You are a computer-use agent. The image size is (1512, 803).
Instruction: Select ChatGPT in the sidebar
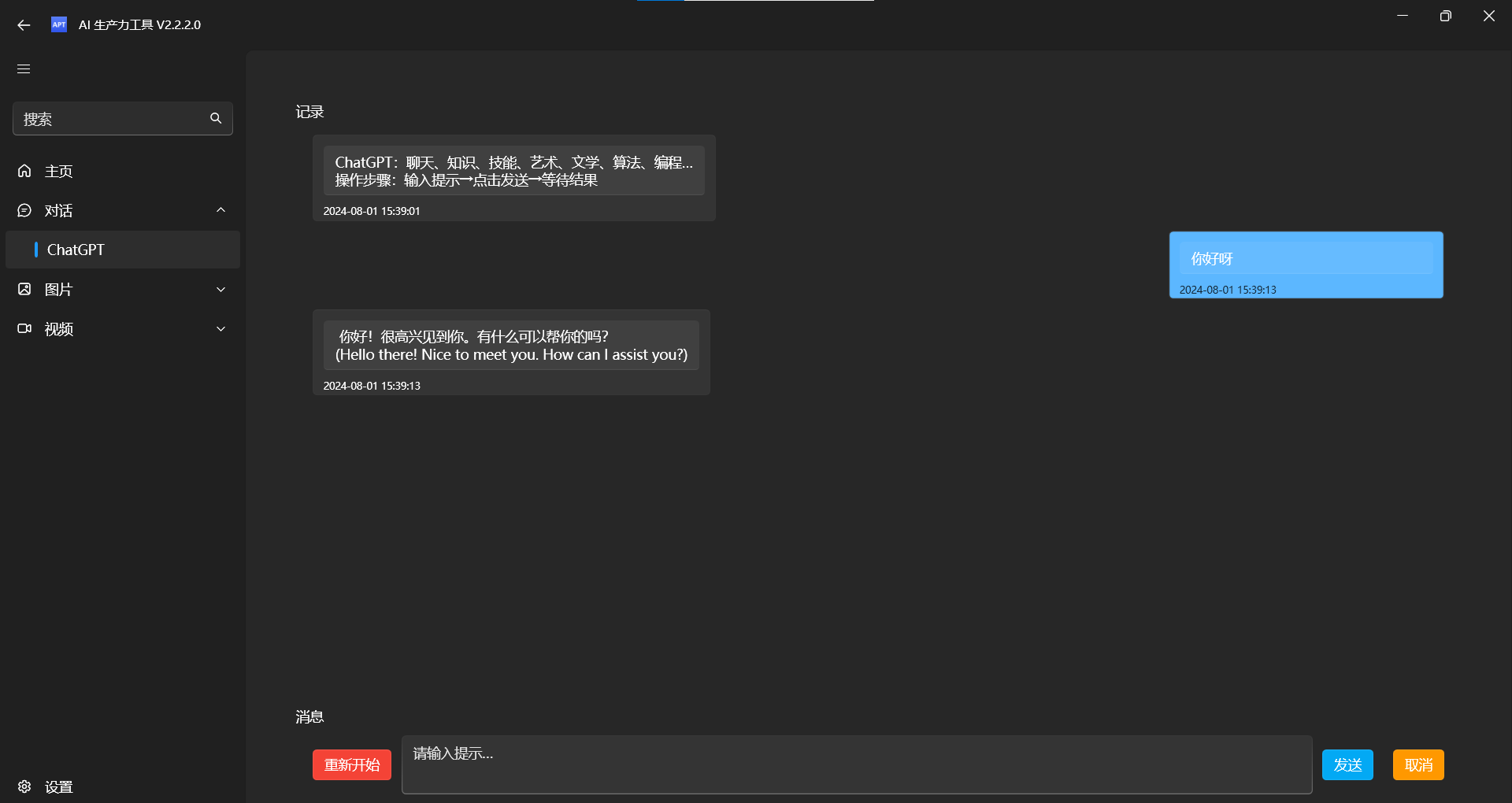pyautogui.click(x=76, y=250)
